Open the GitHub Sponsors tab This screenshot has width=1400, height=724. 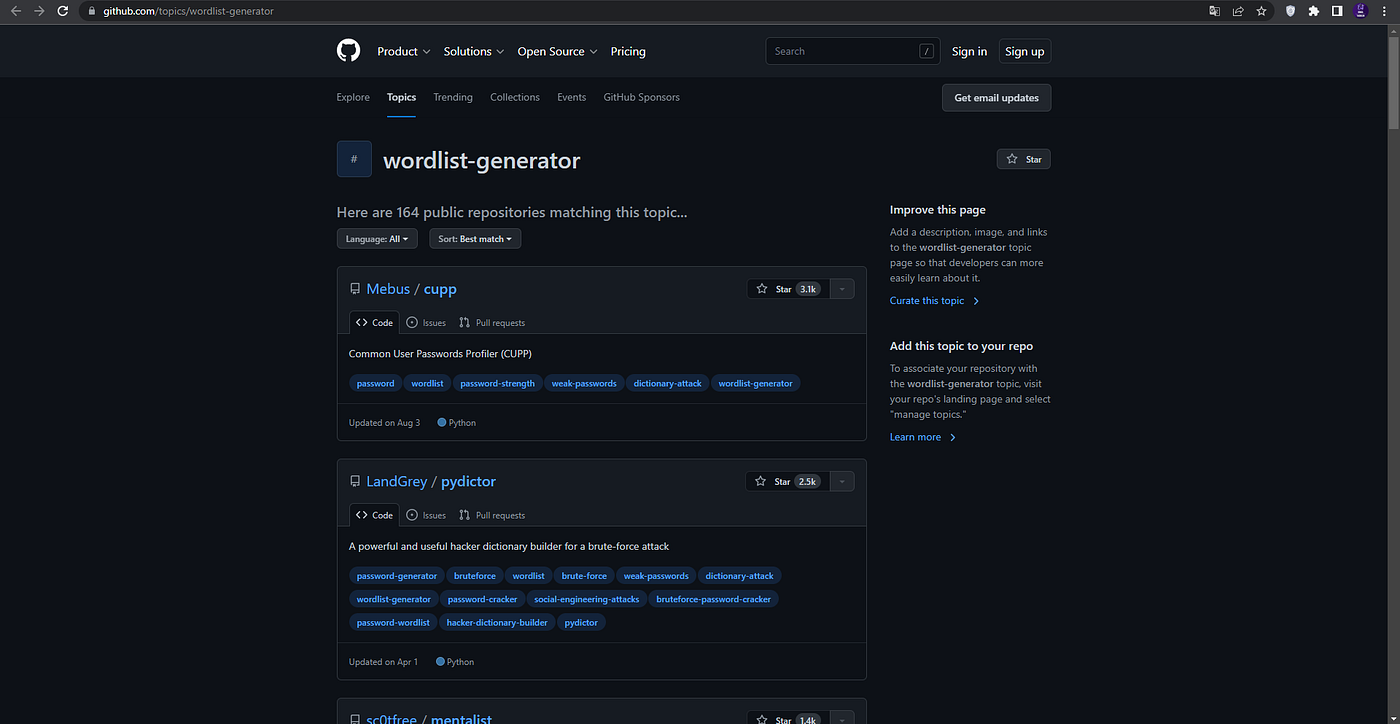(x=642, y=97)
